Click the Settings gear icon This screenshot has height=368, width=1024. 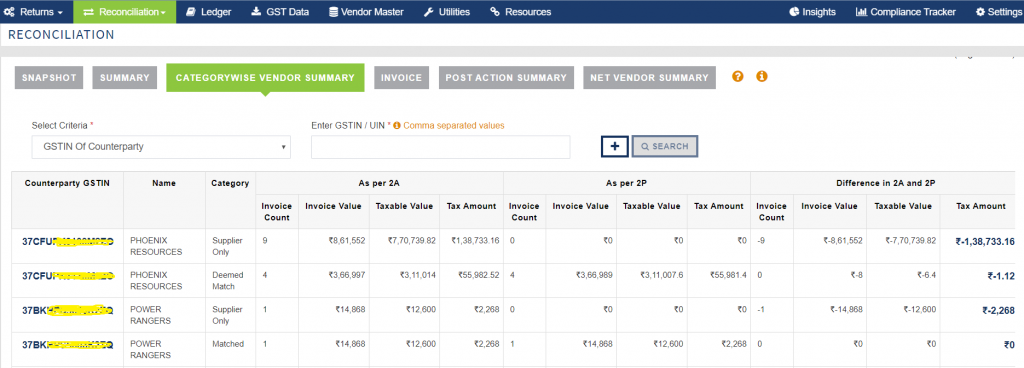[981, 12]
